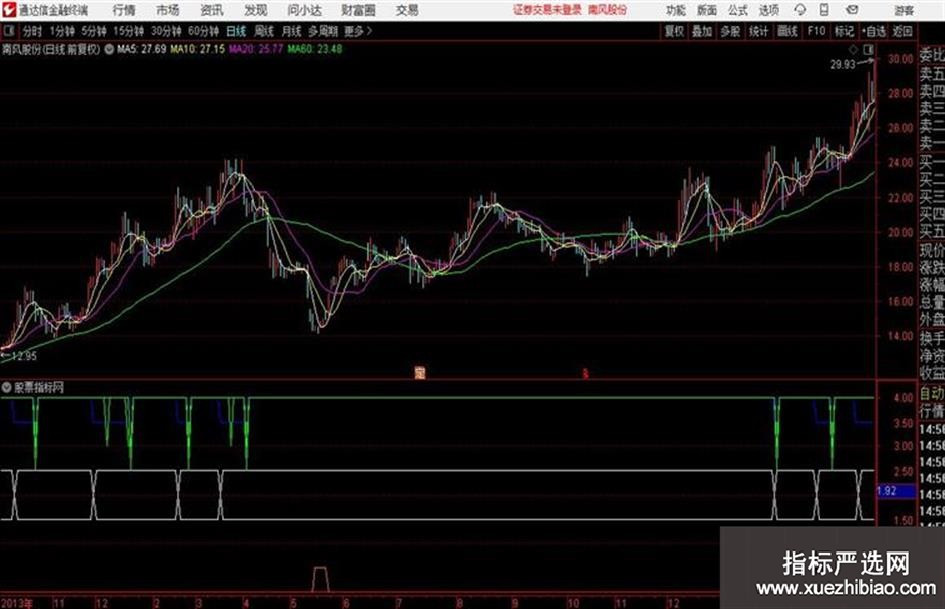The height and width of the screenshot is (609, 945).
Task: Toggle the right panel icon at chart corner
Action: pyautogui.click(x=868, y=49)
